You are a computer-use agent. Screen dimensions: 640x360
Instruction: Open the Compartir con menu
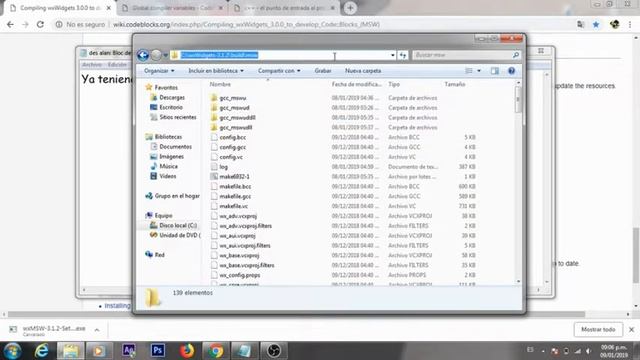pos(279,71)
